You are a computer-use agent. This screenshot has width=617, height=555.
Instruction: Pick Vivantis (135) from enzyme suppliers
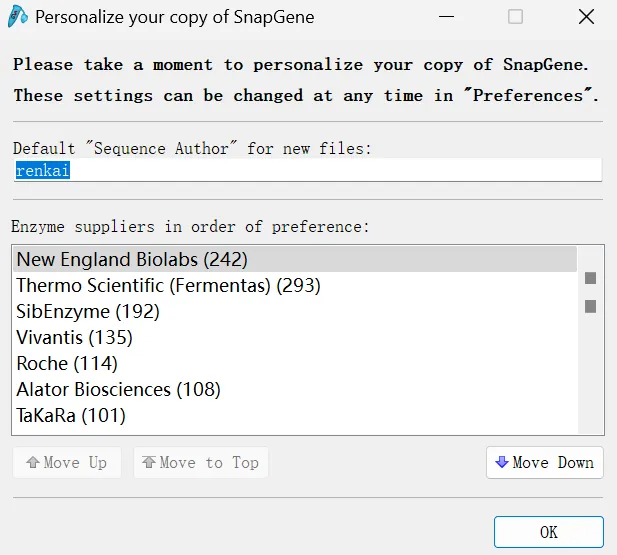click(x=74, y=338)
